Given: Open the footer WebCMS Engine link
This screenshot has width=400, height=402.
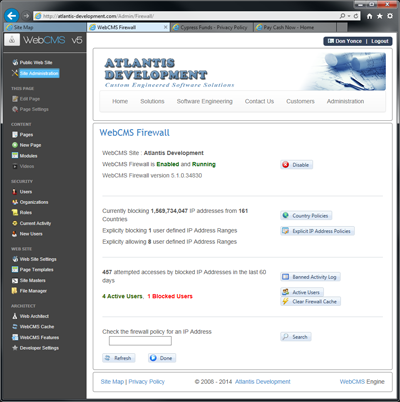Looking at the screenshot, I should [362, 382].
